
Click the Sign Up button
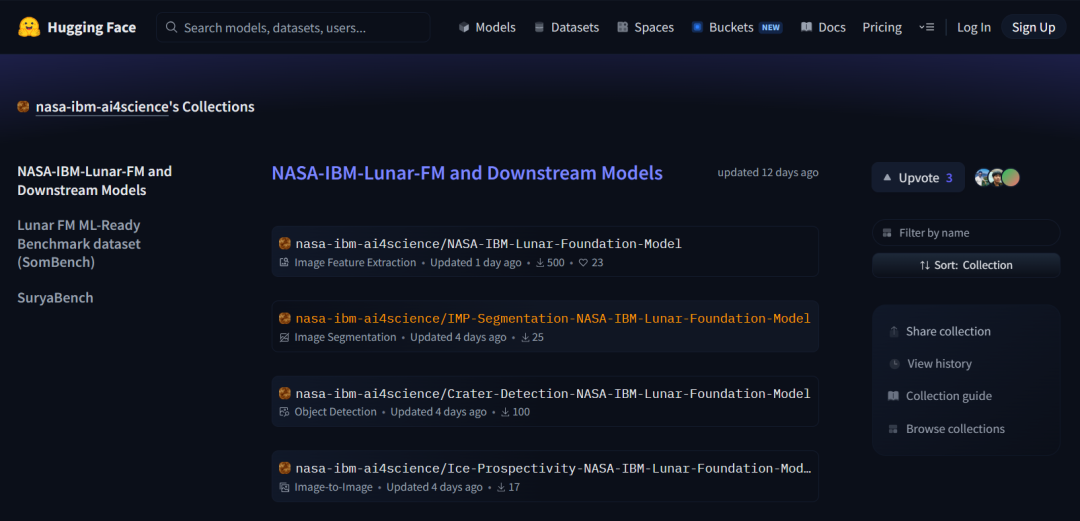pyautogui.click(x=1033, y=28)
